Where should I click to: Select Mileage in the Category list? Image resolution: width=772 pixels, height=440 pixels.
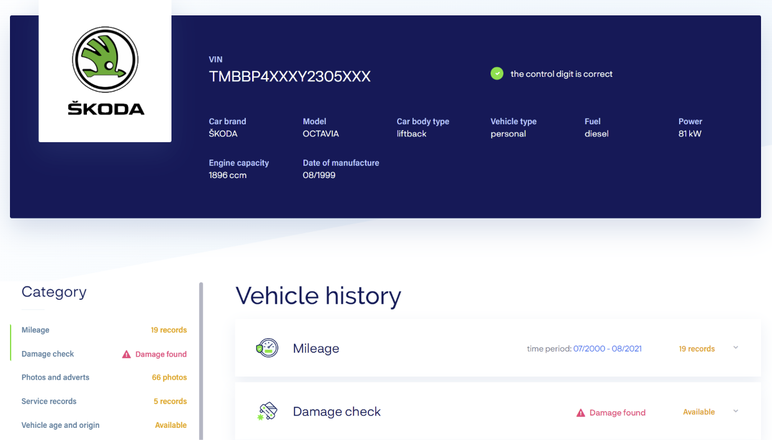pyautogui.click(x=35, y=330)
